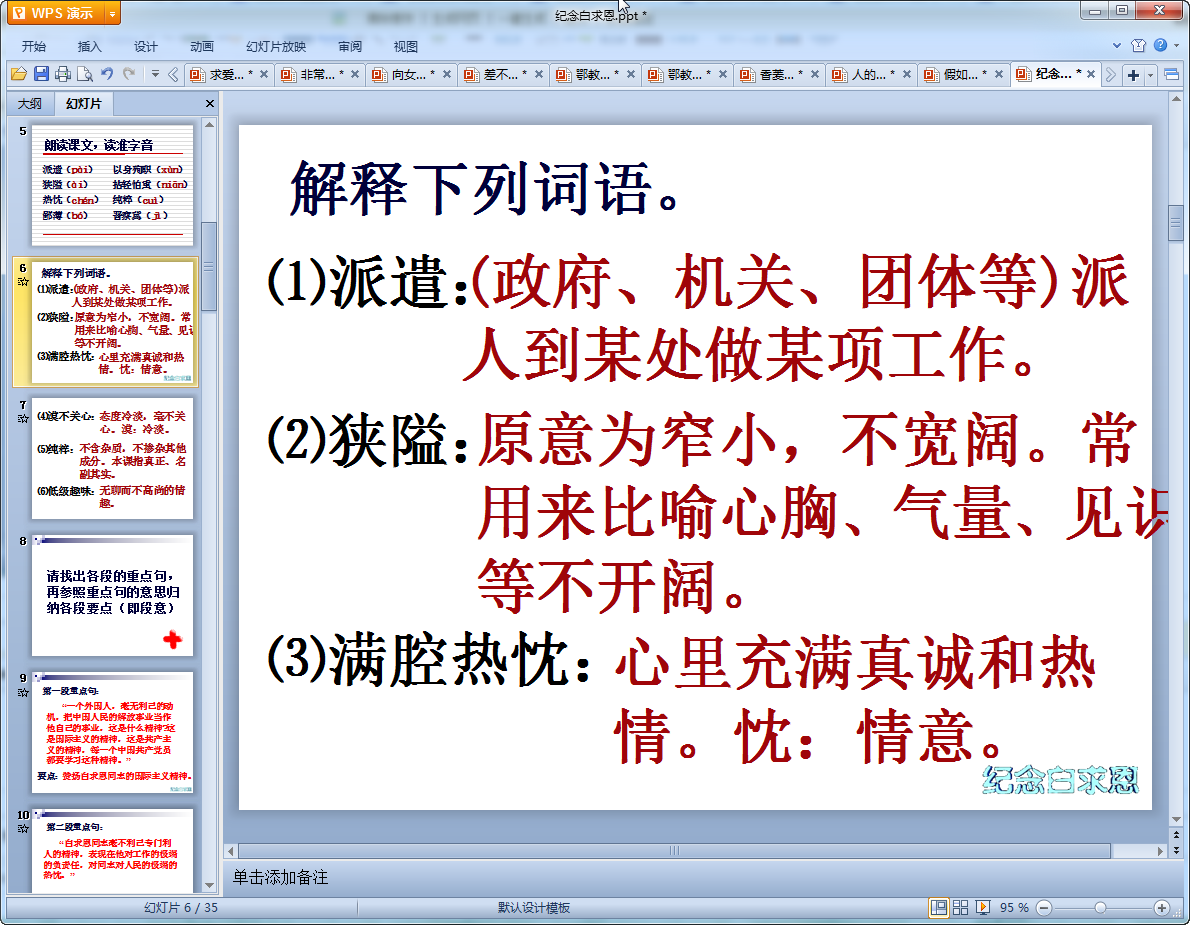Open the 动画 menu tab
Screen dimensions: 1190x925
[202, 46]
